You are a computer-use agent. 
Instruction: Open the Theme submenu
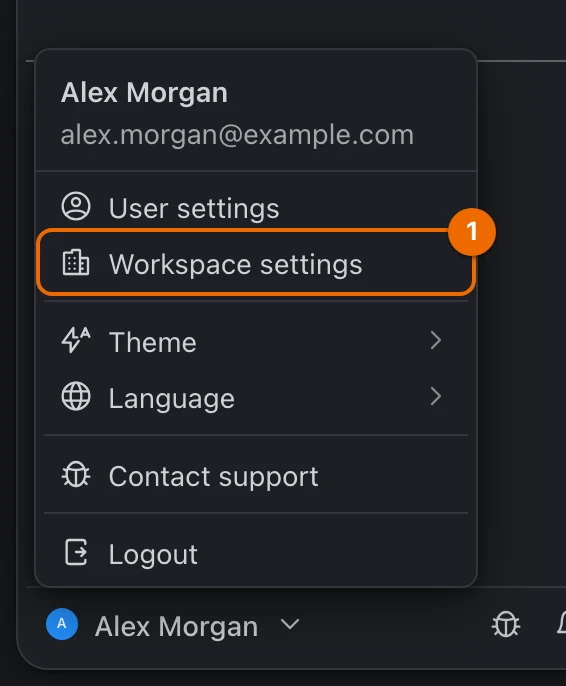pyautogui.click(x=256, y=341)
